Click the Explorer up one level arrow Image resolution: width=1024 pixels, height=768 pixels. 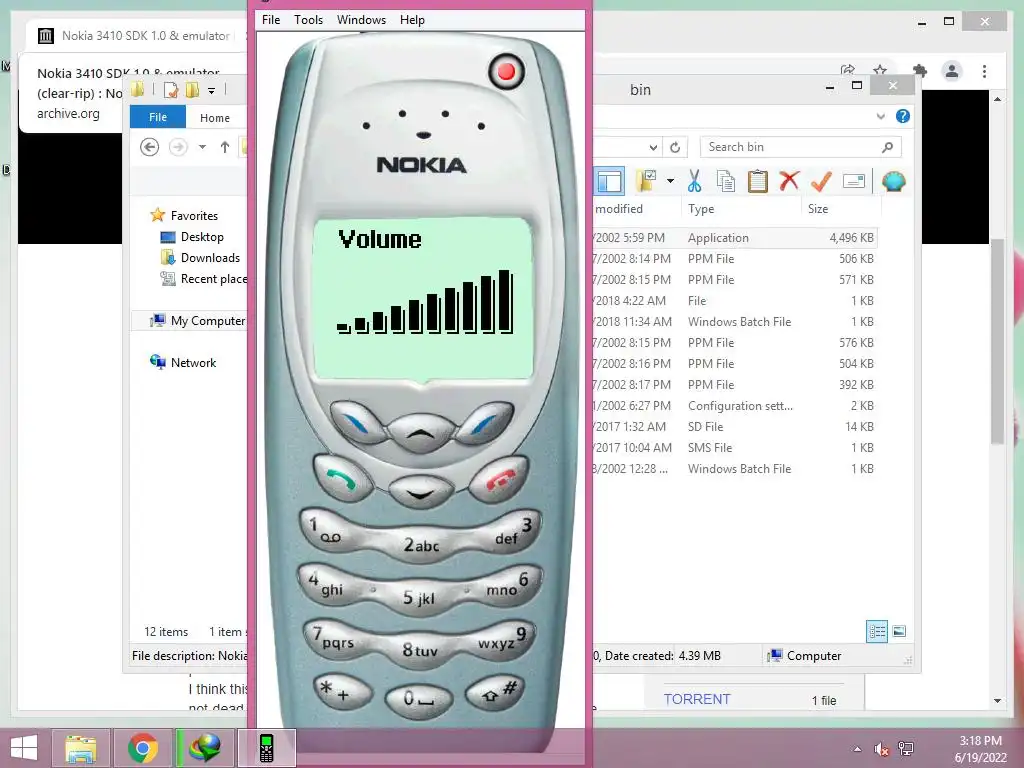coord(225,147)
